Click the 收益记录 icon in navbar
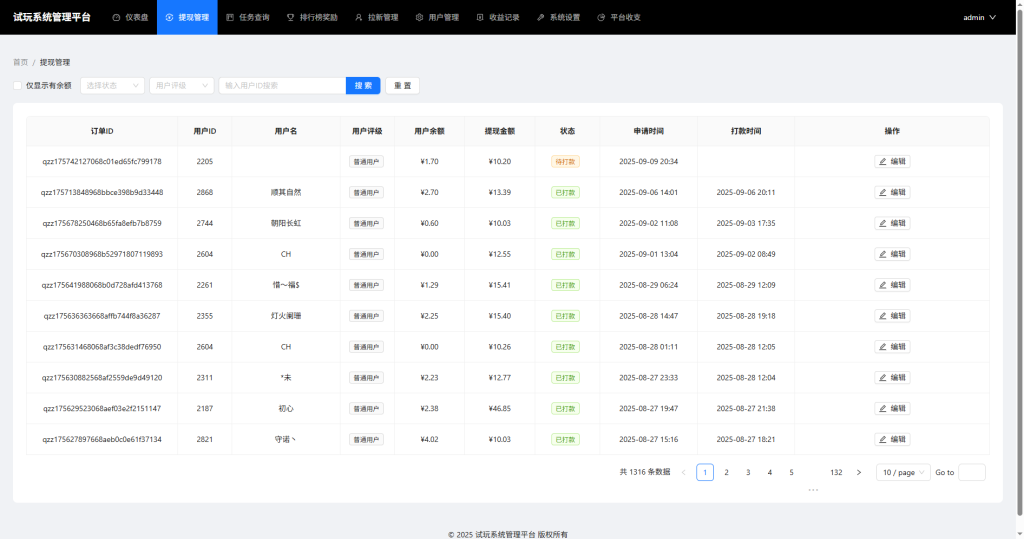The height and width of the screenshot is (539, 1024). coord(480,18)
